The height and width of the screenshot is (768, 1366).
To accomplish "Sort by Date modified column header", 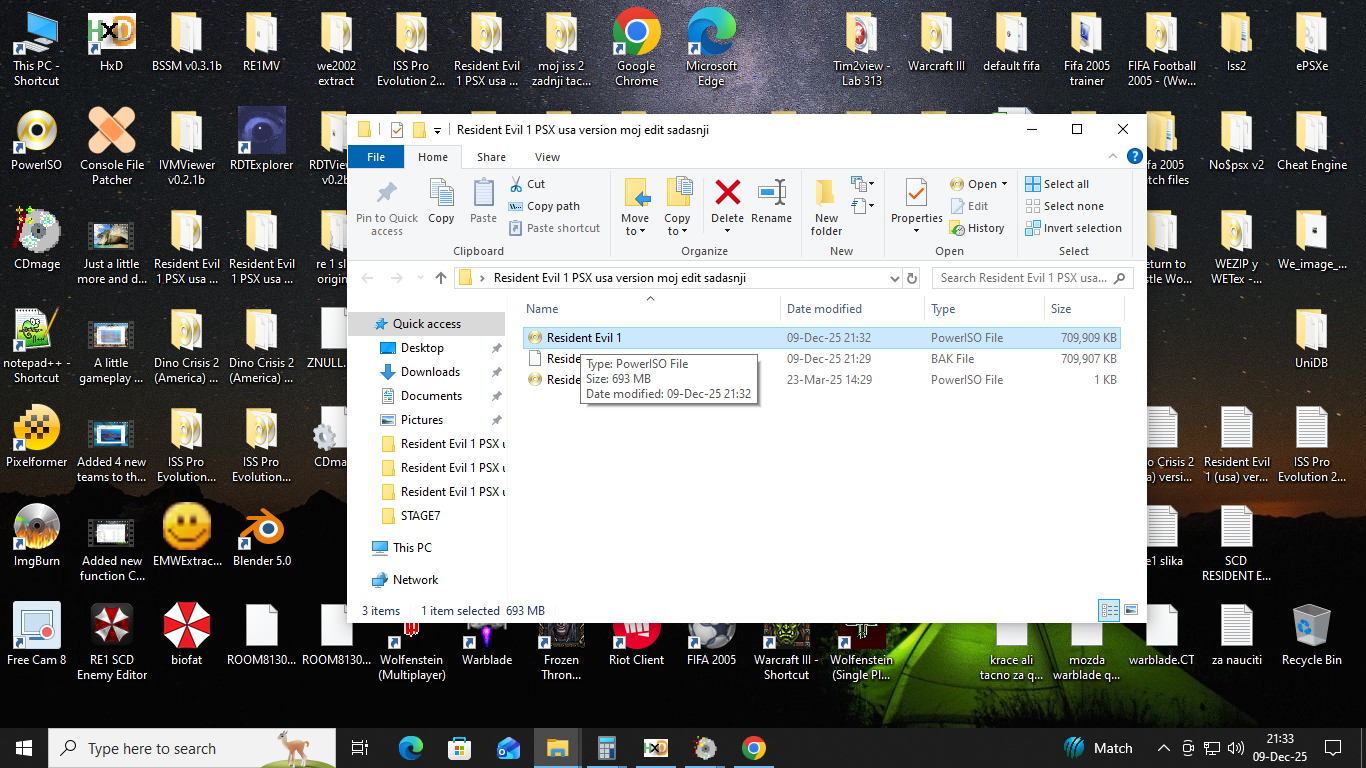I will (851, 309).
